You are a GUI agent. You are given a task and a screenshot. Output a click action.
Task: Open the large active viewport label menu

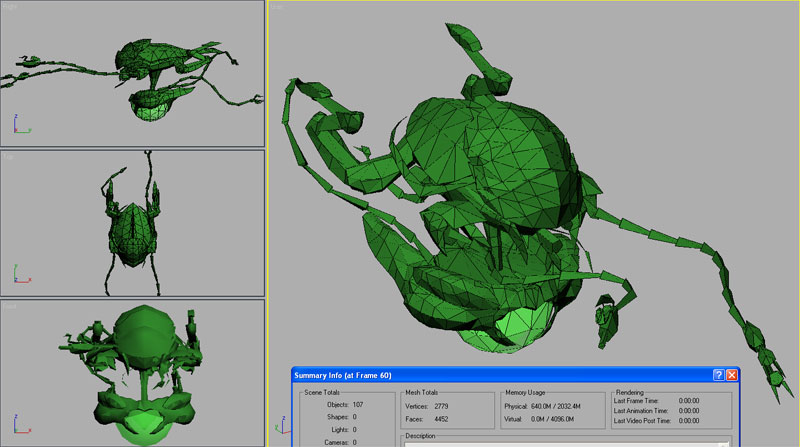click(279, 7)
